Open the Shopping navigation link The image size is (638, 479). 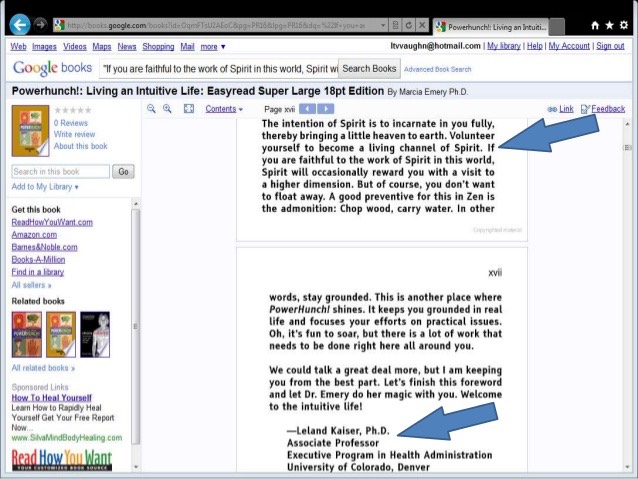point(158,47)
